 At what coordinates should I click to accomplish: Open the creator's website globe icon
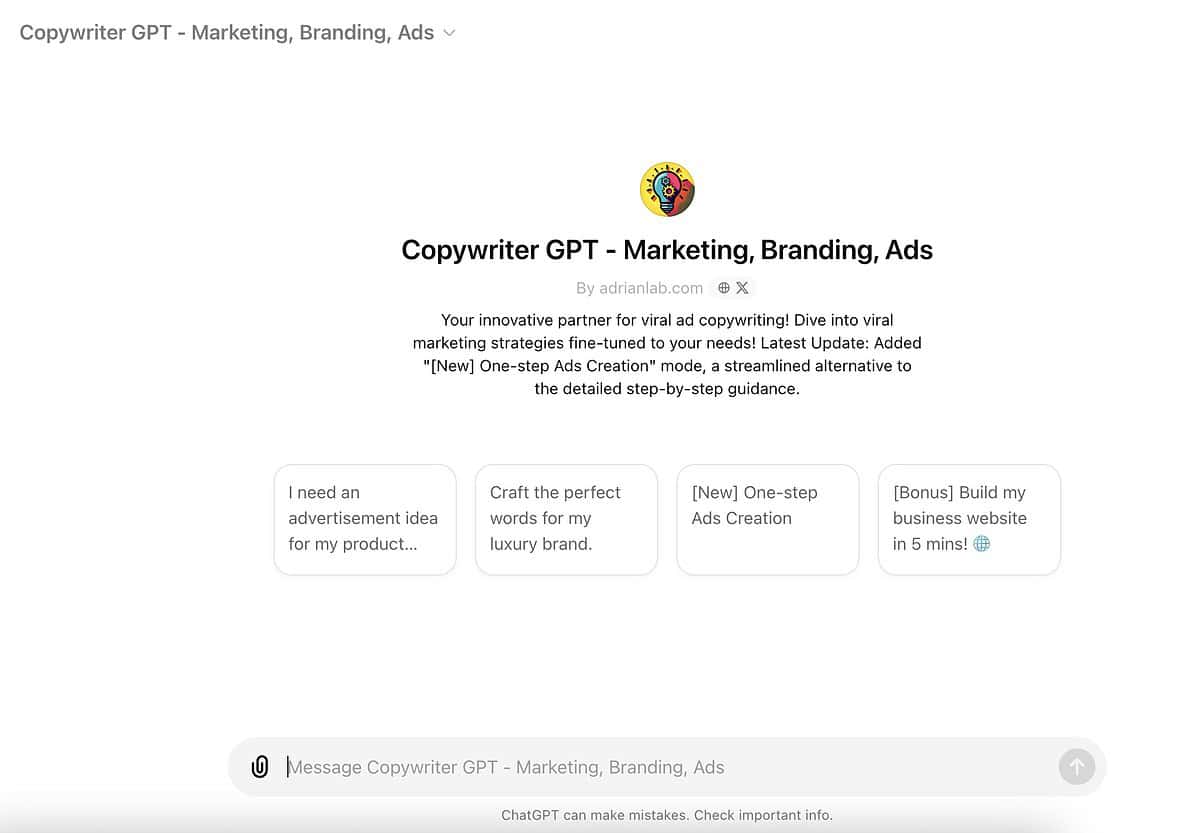pyautogui.click(x=724, y=288)
